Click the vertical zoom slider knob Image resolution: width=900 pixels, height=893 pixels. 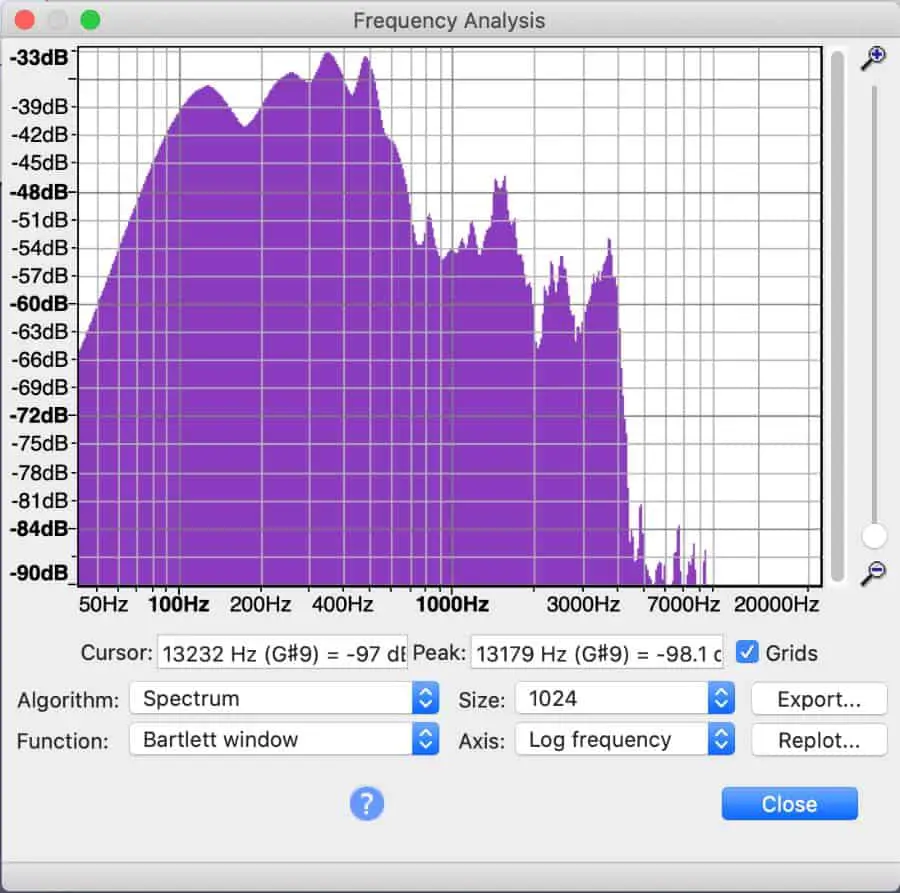coord(874,535)
